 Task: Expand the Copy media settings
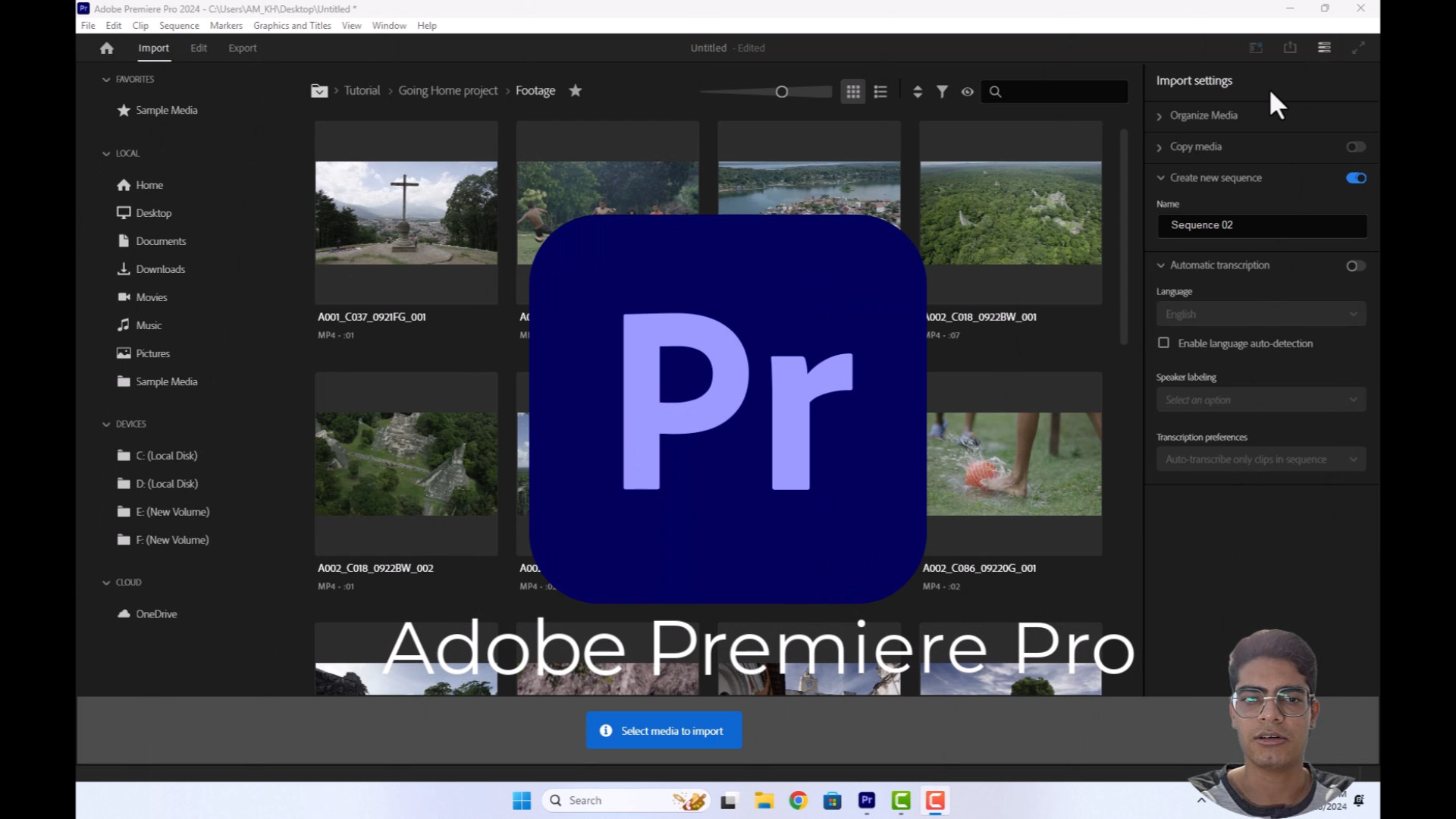(1159, 147)
